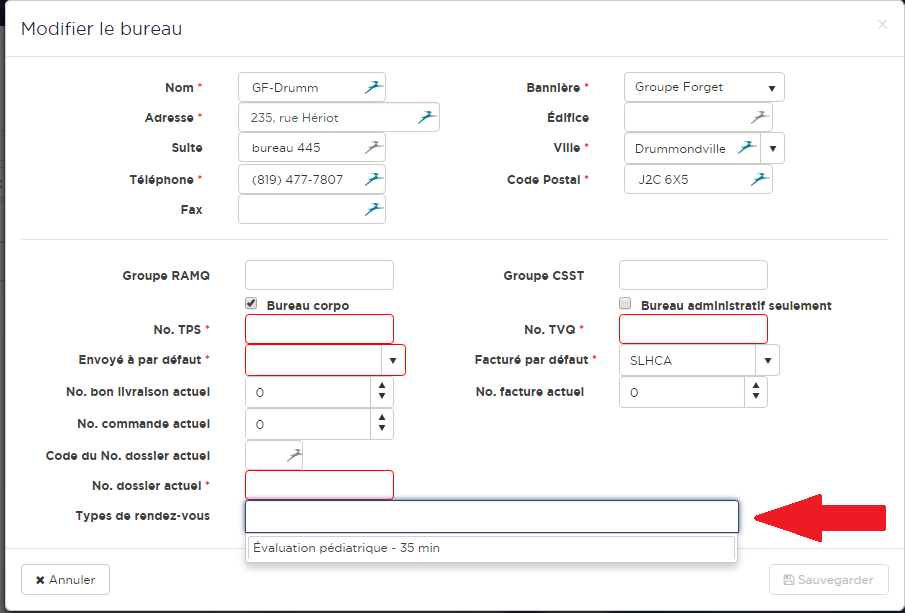
Task: Click the bird icon in Code Postal field
Action: [760, 179]
